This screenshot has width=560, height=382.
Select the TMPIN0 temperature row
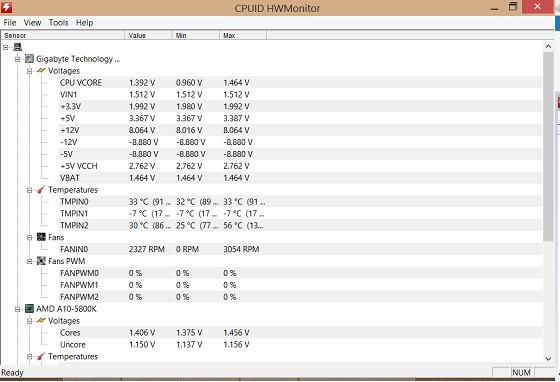pyautogui.click(x=300, y=201)
